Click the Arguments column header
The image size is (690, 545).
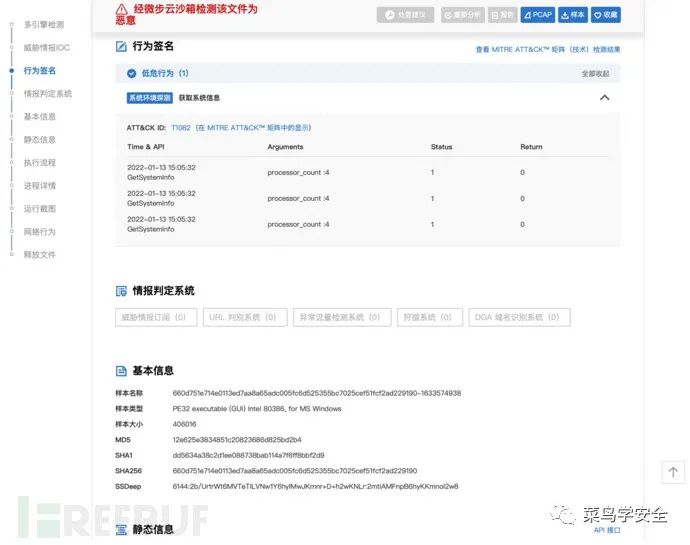click(285, 147)
